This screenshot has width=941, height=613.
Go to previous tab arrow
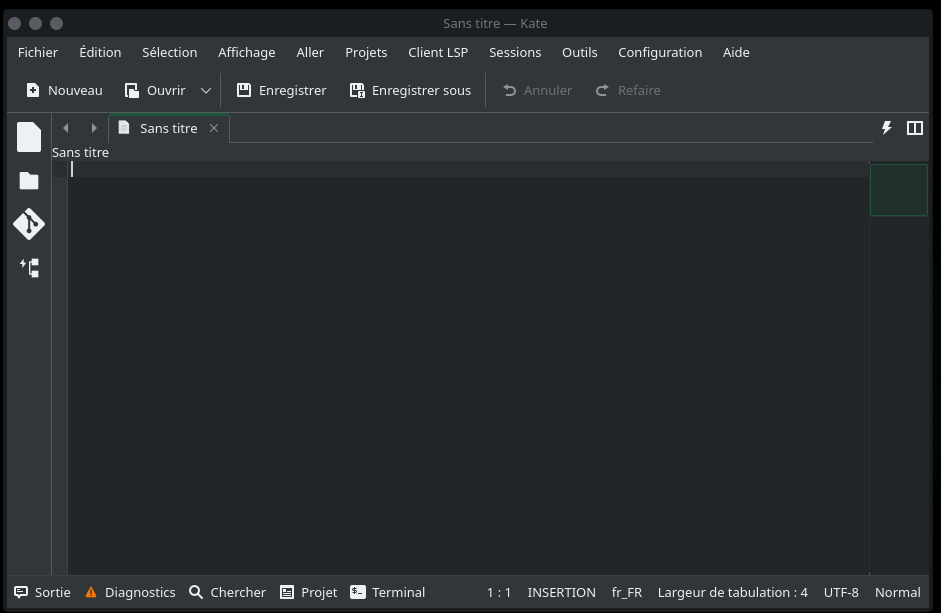66,128
